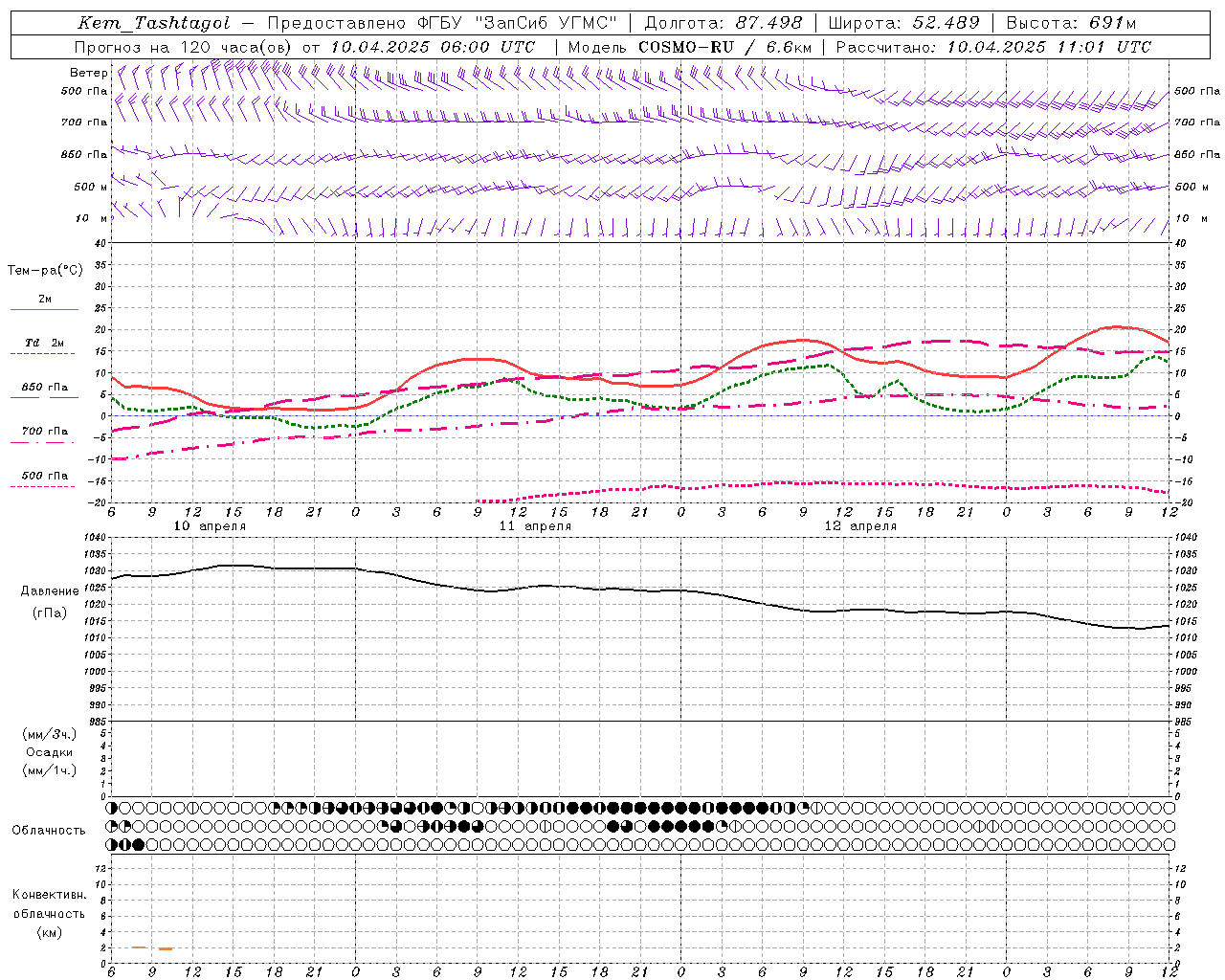Screen dimensions: 1225x980
Task: Click the Модель COSMO-RU / 6.6км text
Action: [x=690, y=47]
